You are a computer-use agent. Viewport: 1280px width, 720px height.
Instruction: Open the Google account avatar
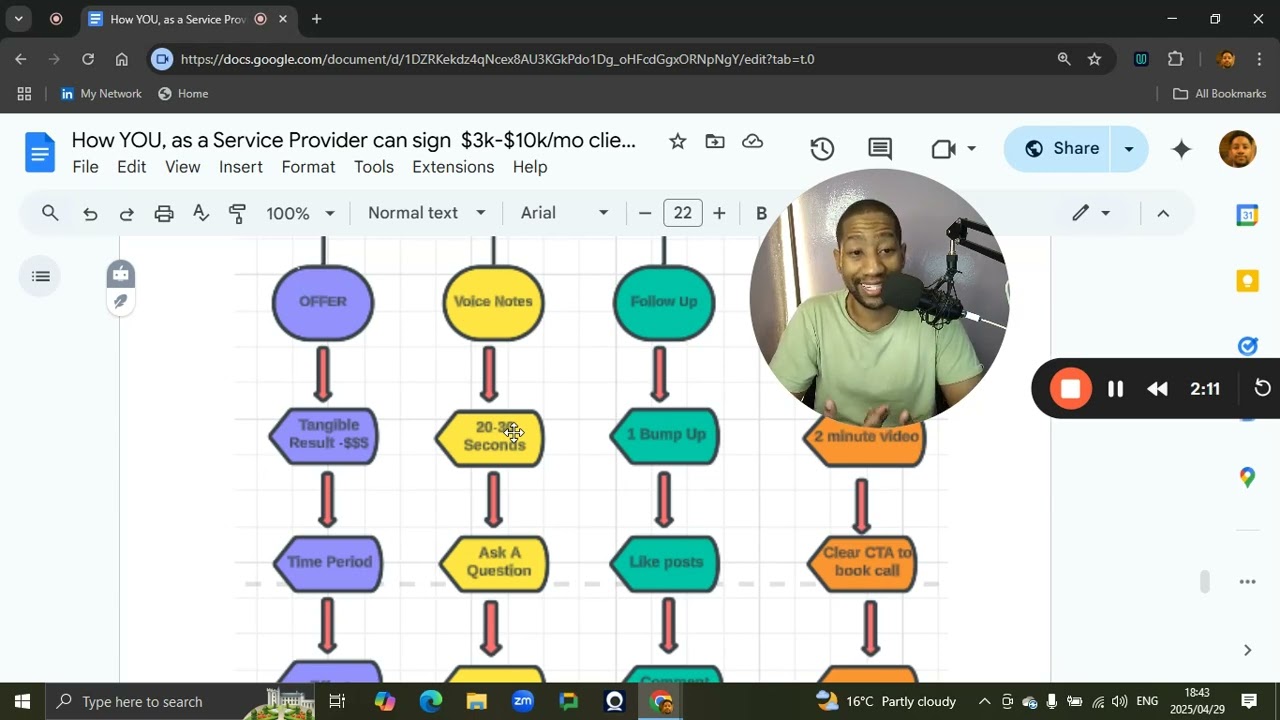(x=1238, y=149)
